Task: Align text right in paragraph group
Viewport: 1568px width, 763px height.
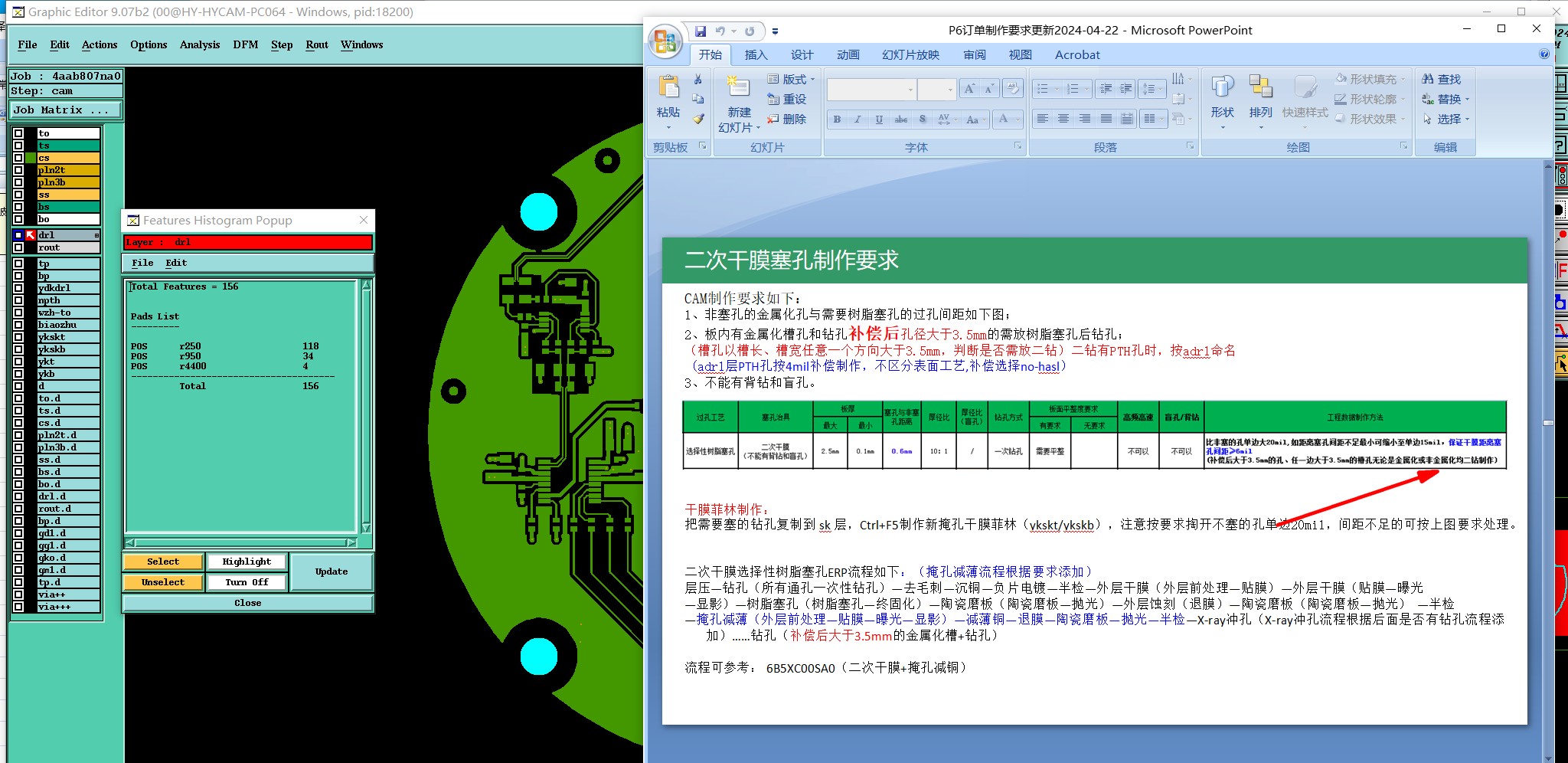Action: click(x=1085, y=119)
